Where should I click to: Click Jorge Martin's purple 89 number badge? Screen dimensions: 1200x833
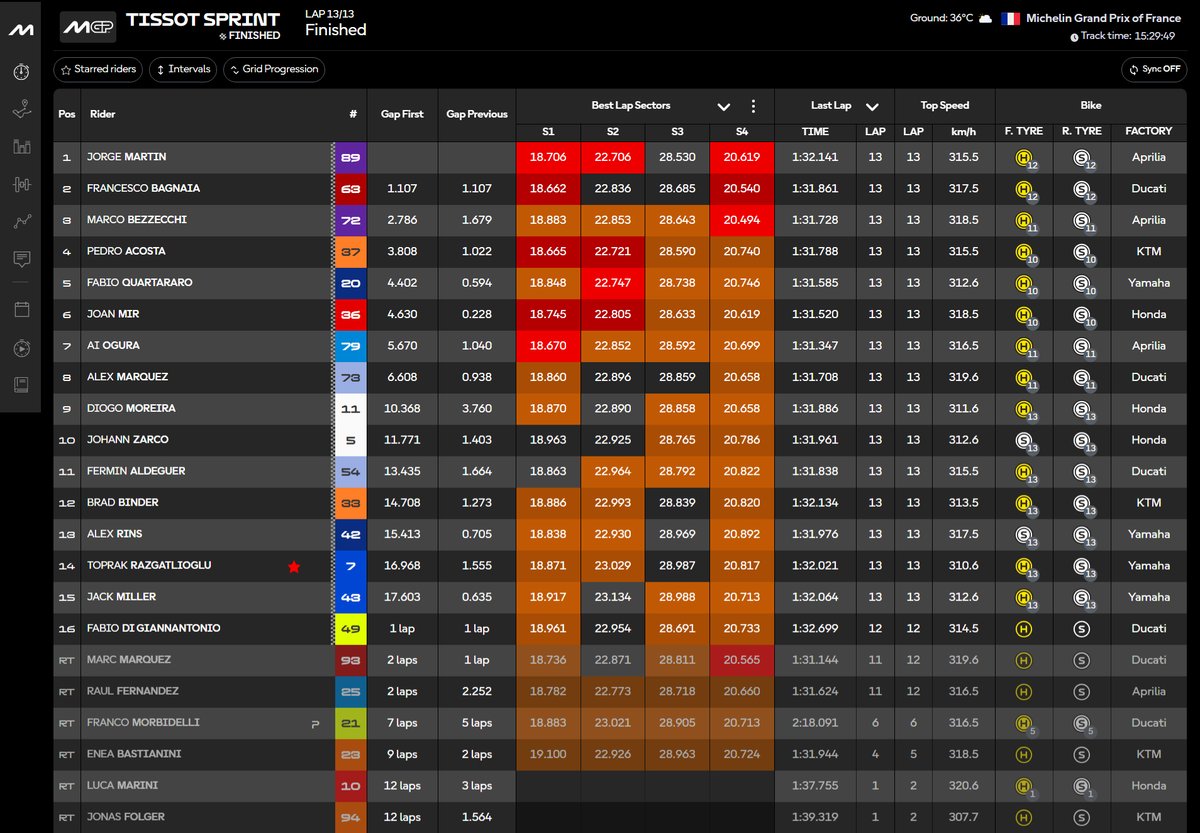pos(352,158)
